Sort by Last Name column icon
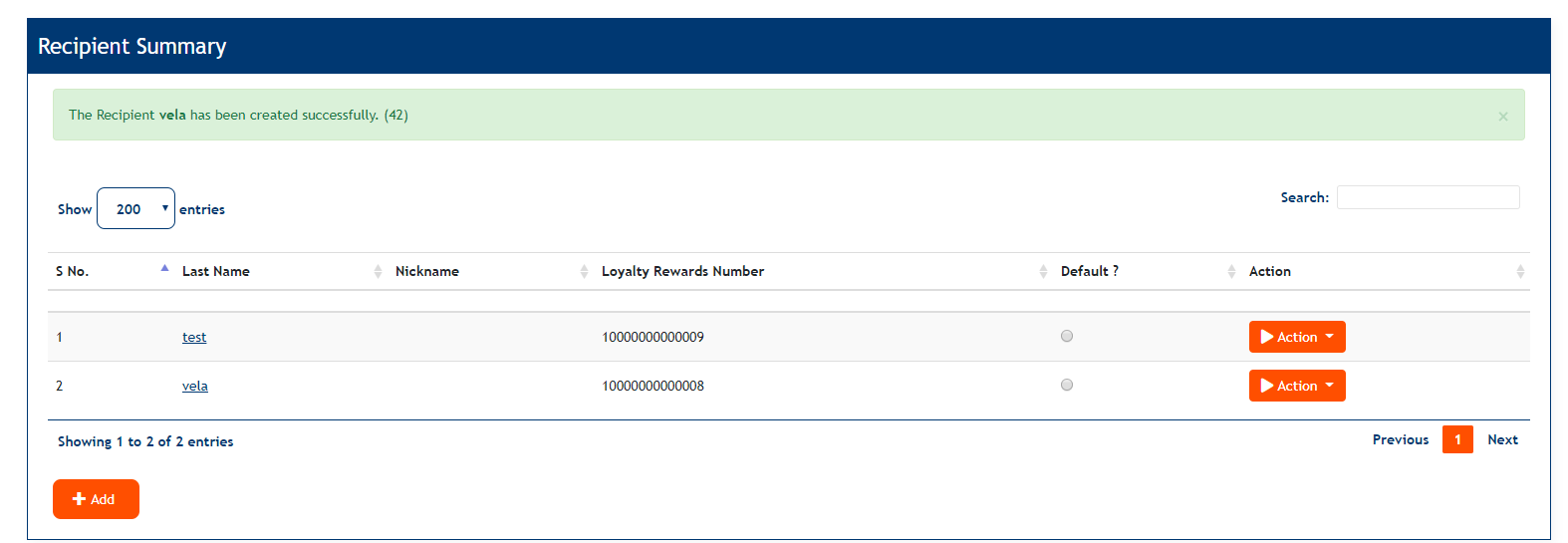Image resolution: width=1568 pixels, height=543 pixels. (378, 271)
